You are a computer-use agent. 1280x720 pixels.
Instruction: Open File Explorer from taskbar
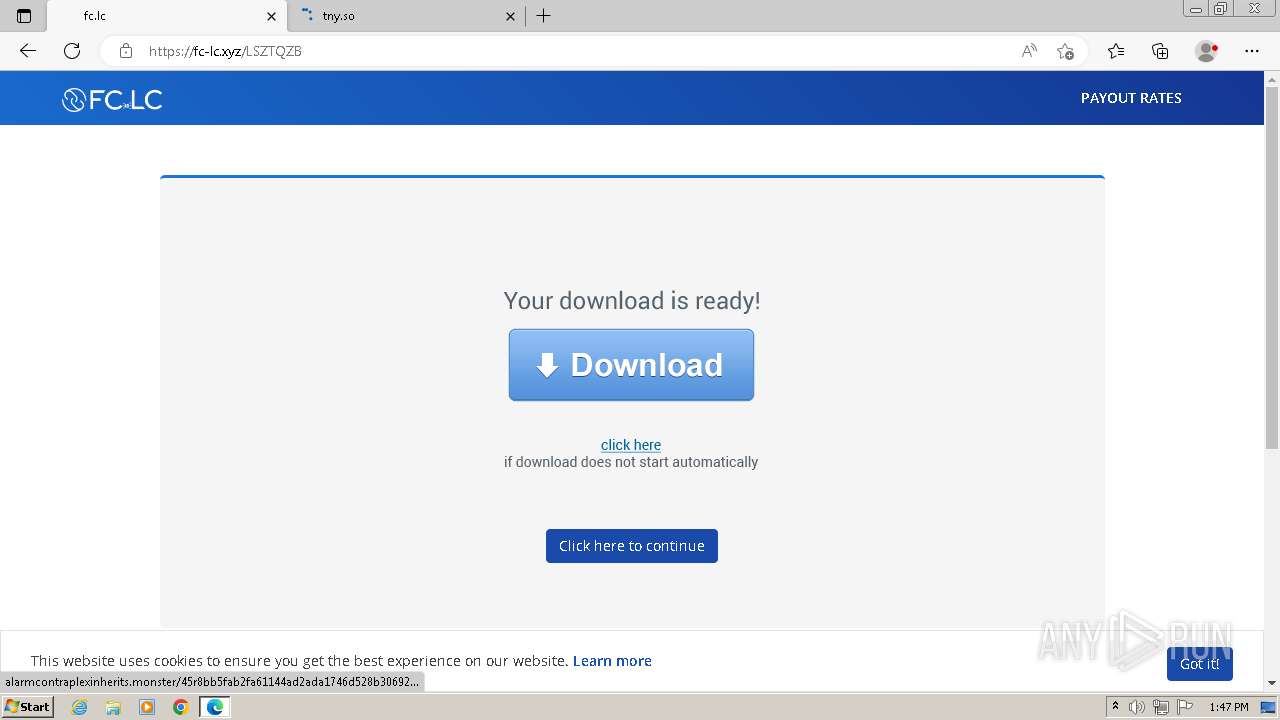tap(113, 707)
